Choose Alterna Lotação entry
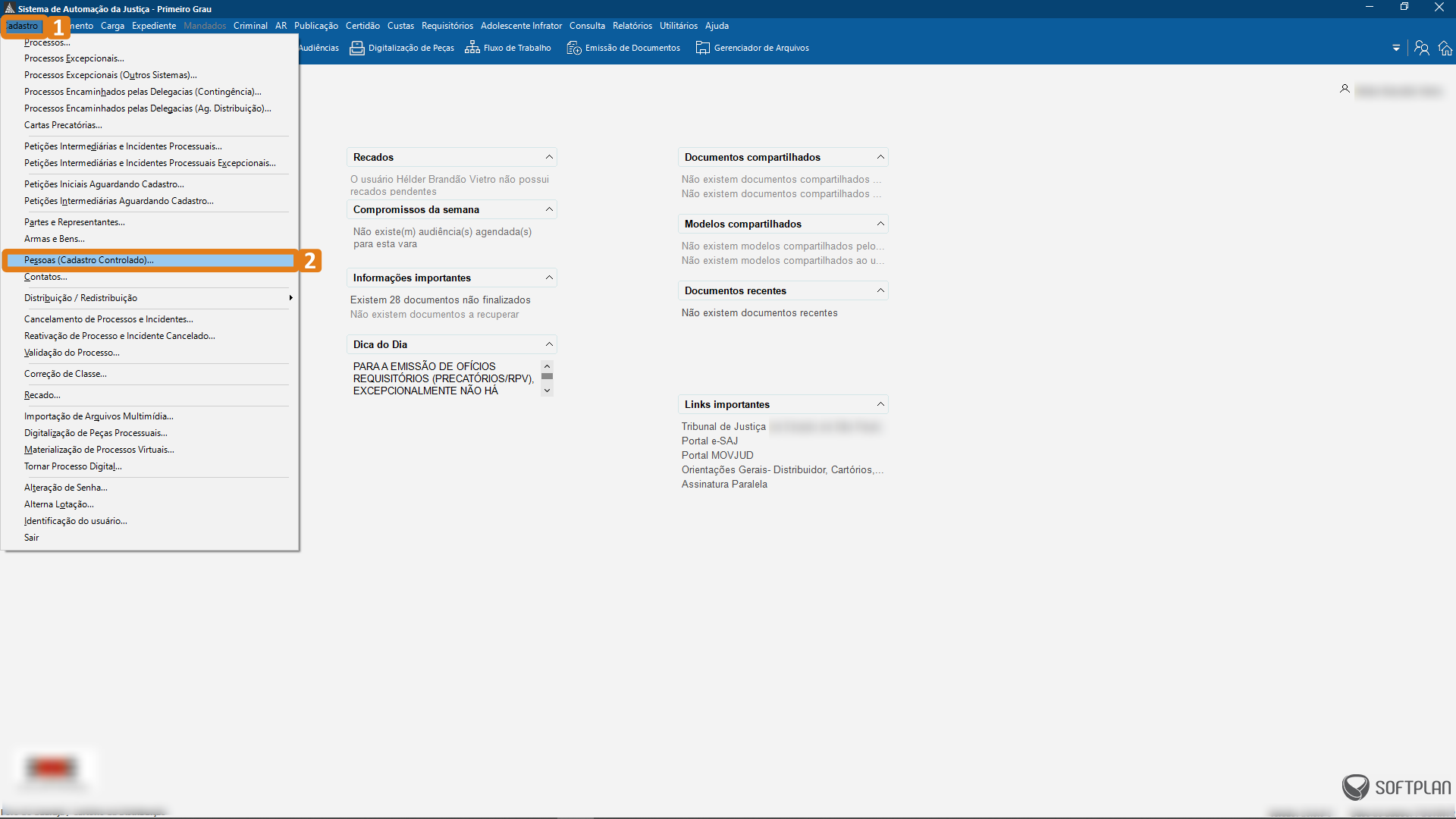This screenshot has width=1456, height=819. (x=59, y=504)
